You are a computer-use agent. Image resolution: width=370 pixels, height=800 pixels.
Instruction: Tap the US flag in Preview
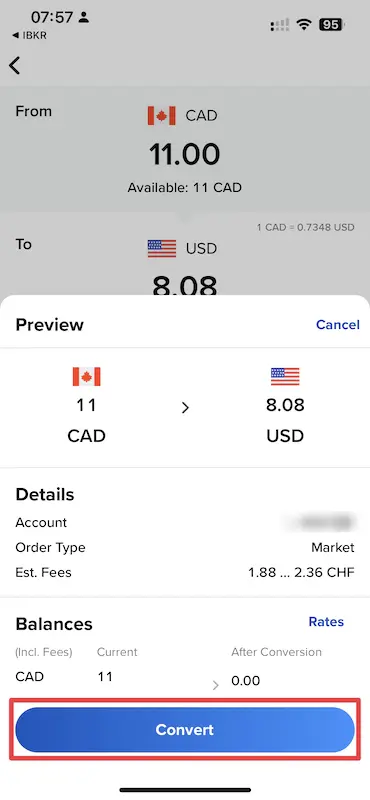point(285,377)
